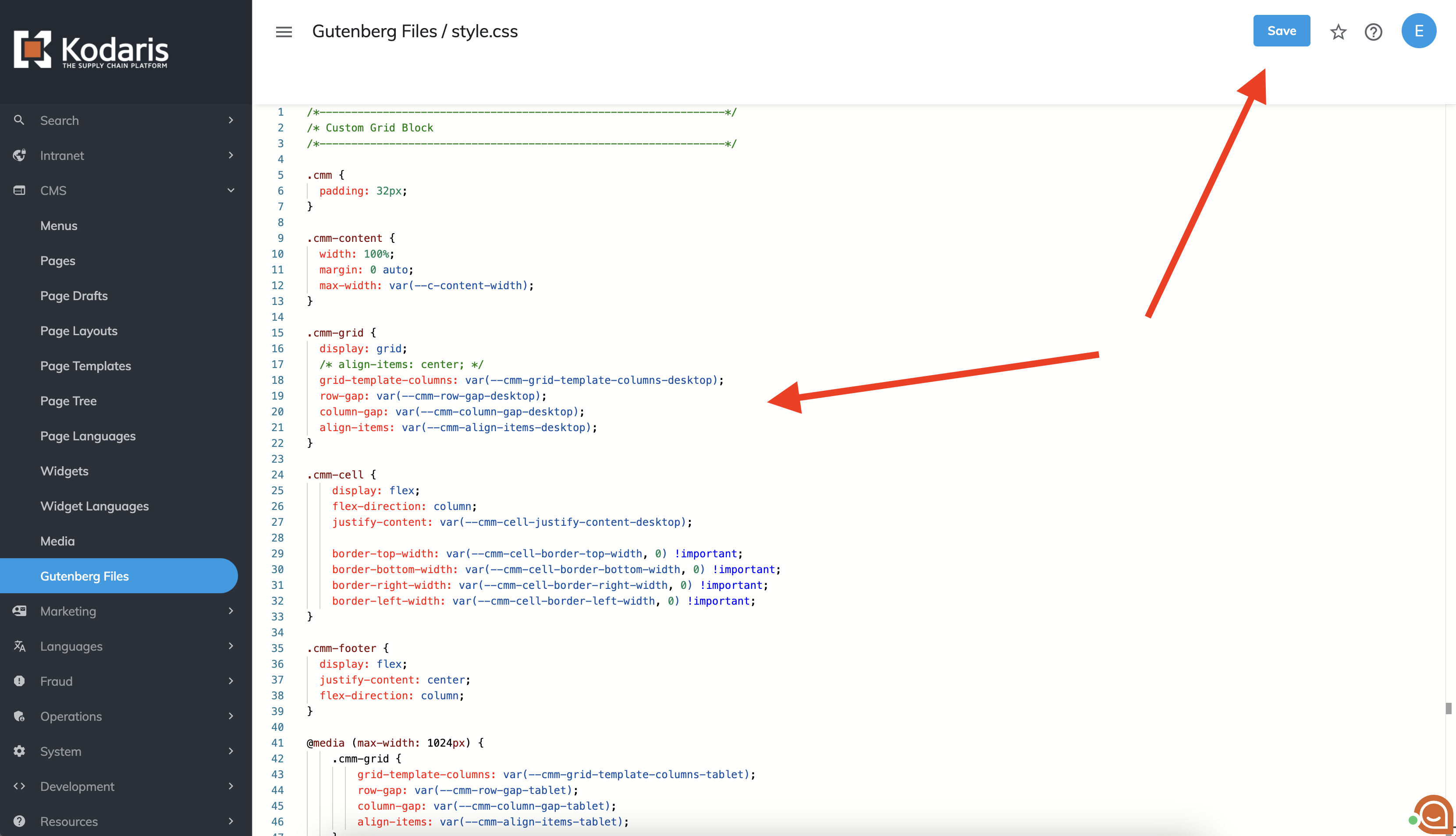This screenshot has width=1456, height=836.
Task: Select the Gutenberg Files sidebar entry
Action: [x=85, y=576]
